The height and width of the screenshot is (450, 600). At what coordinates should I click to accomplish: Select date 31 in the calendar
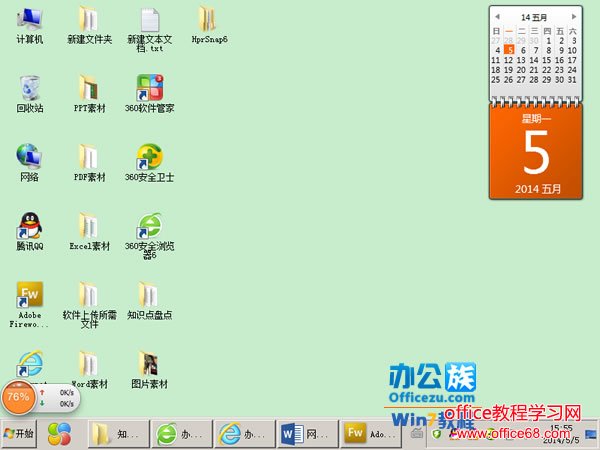coord(572,80)
